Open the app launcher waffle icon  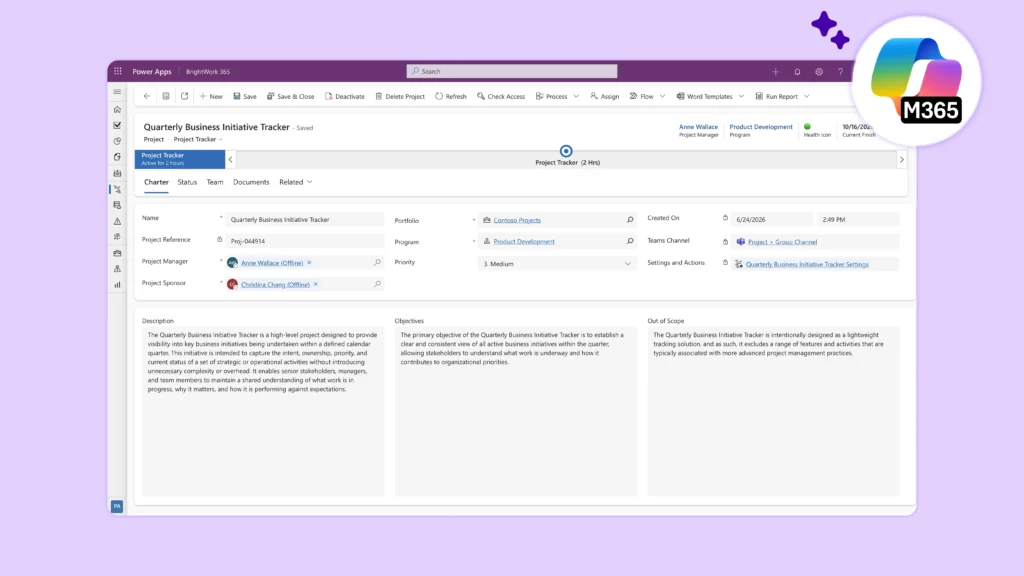[118, 71]
